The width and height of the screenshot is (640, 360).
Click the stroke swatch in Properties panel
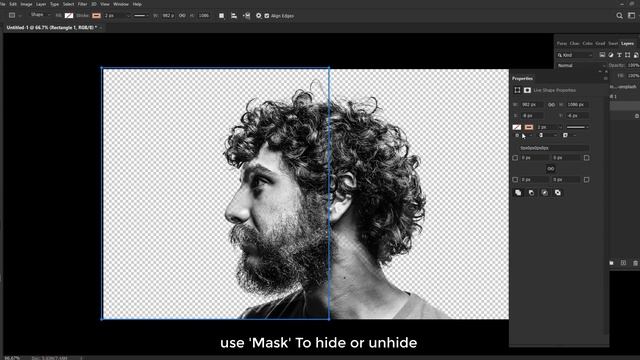(529, 127)
